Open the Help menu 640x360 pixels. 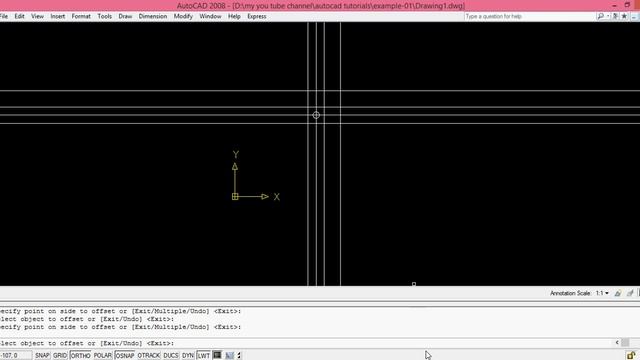(234, 16)
